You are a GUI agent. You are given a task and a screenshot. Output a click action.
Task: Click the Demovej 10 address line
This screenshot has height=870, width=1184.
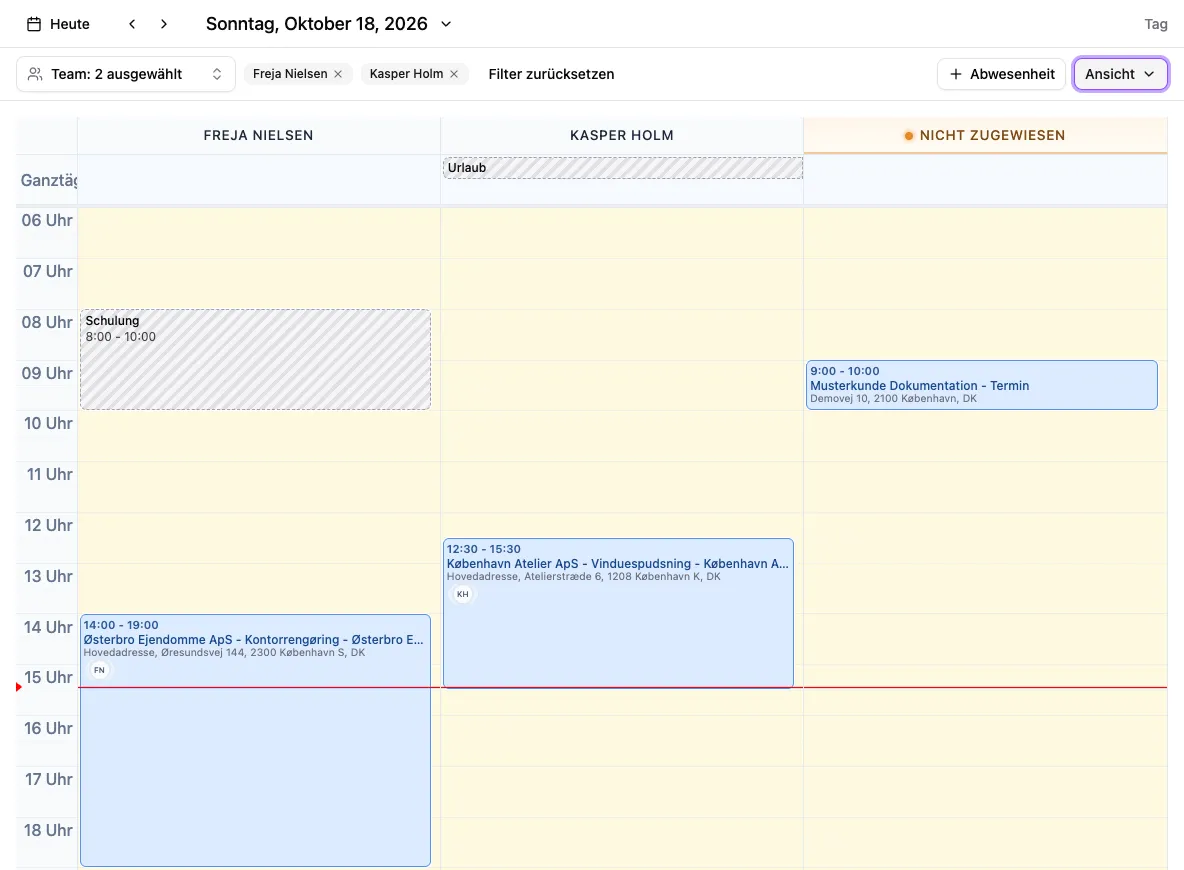pos(893,399)
